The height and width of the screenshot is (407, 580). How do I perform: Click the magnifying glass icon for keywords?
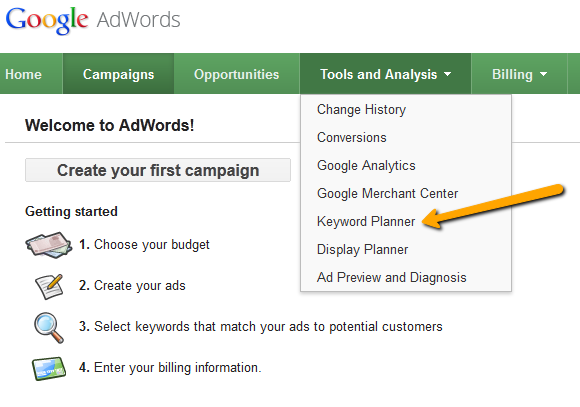click(x=49, y=328)
